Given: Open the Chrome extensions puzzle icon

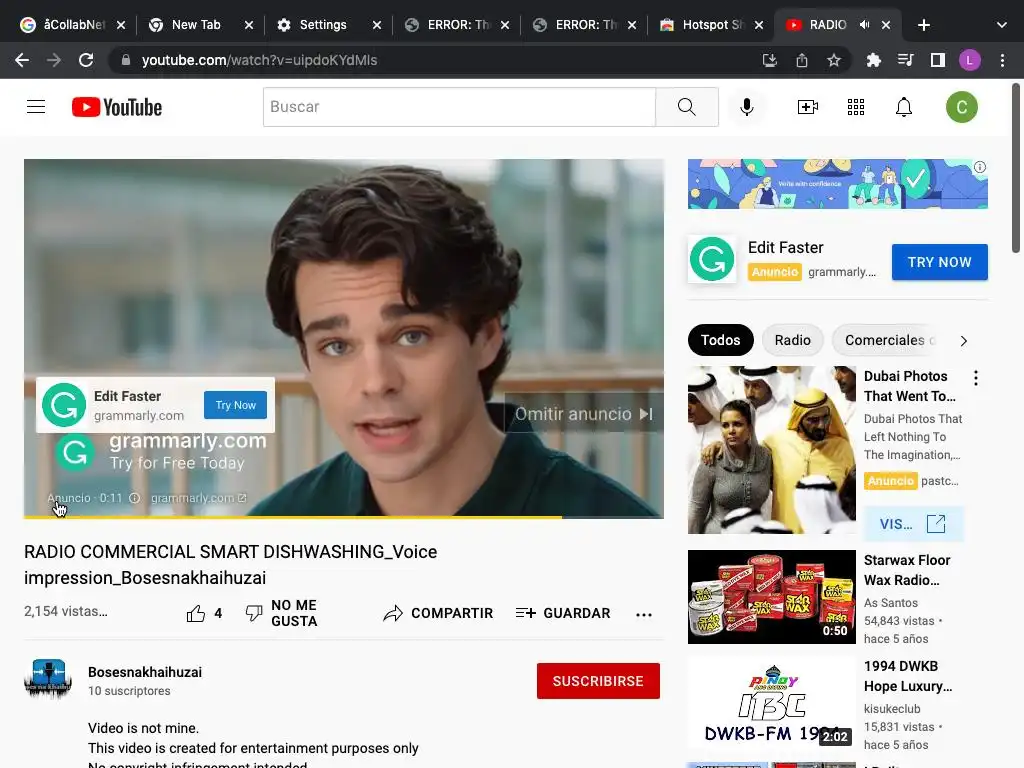Looking at the screenshot, I should pos(873,60).
